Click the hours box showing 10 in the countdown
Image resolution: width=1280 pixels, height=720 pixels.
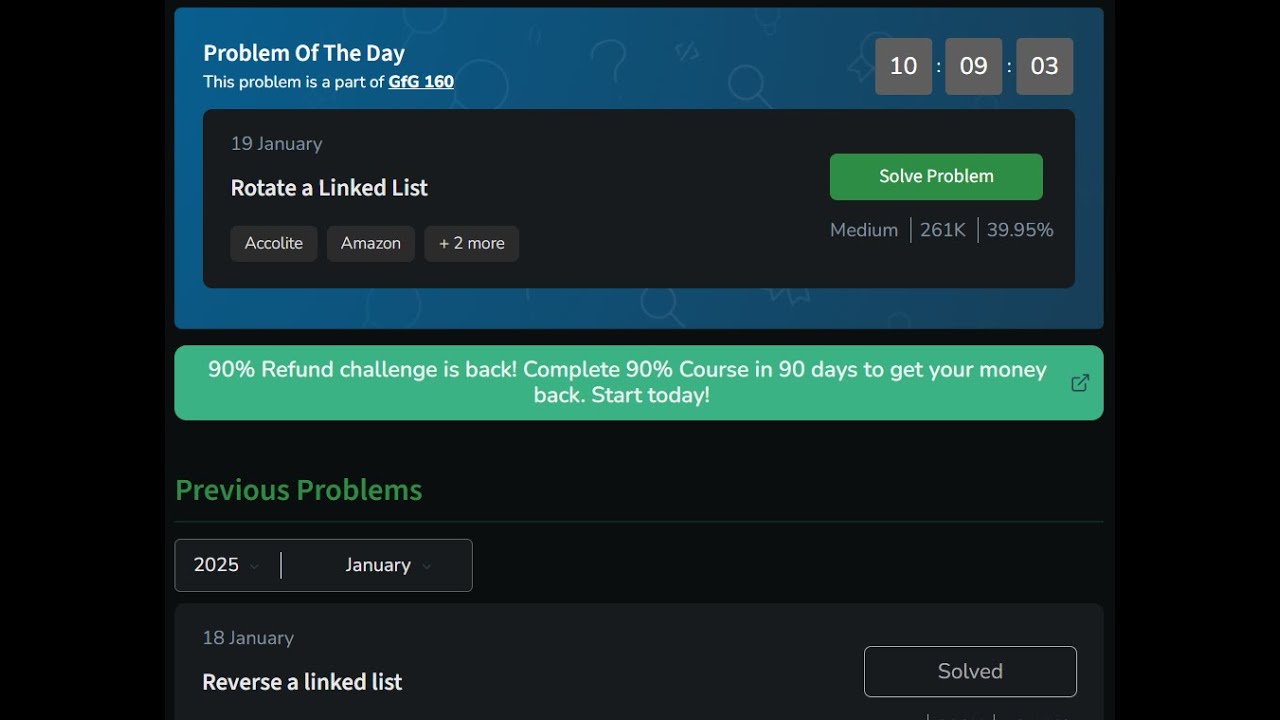point(904,66)
